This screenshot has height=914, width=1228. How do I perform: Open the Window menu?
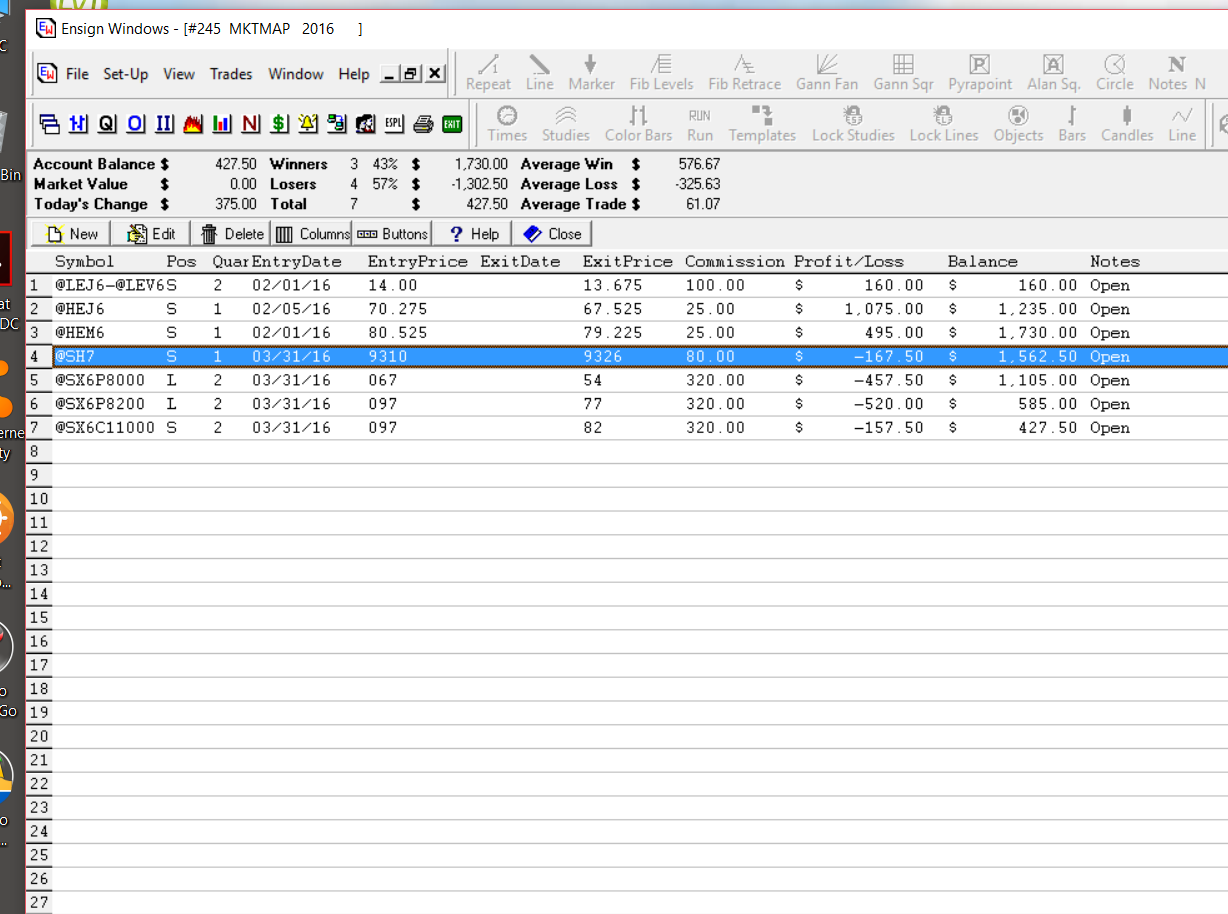point(296,74)
